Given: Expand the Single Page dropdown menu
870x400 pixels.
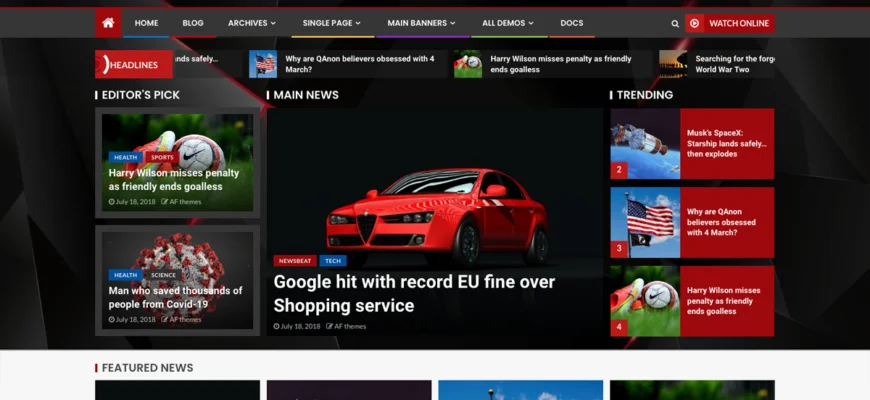Looking at the screenshot, I should pyautogui.click(x=331, y=23).
